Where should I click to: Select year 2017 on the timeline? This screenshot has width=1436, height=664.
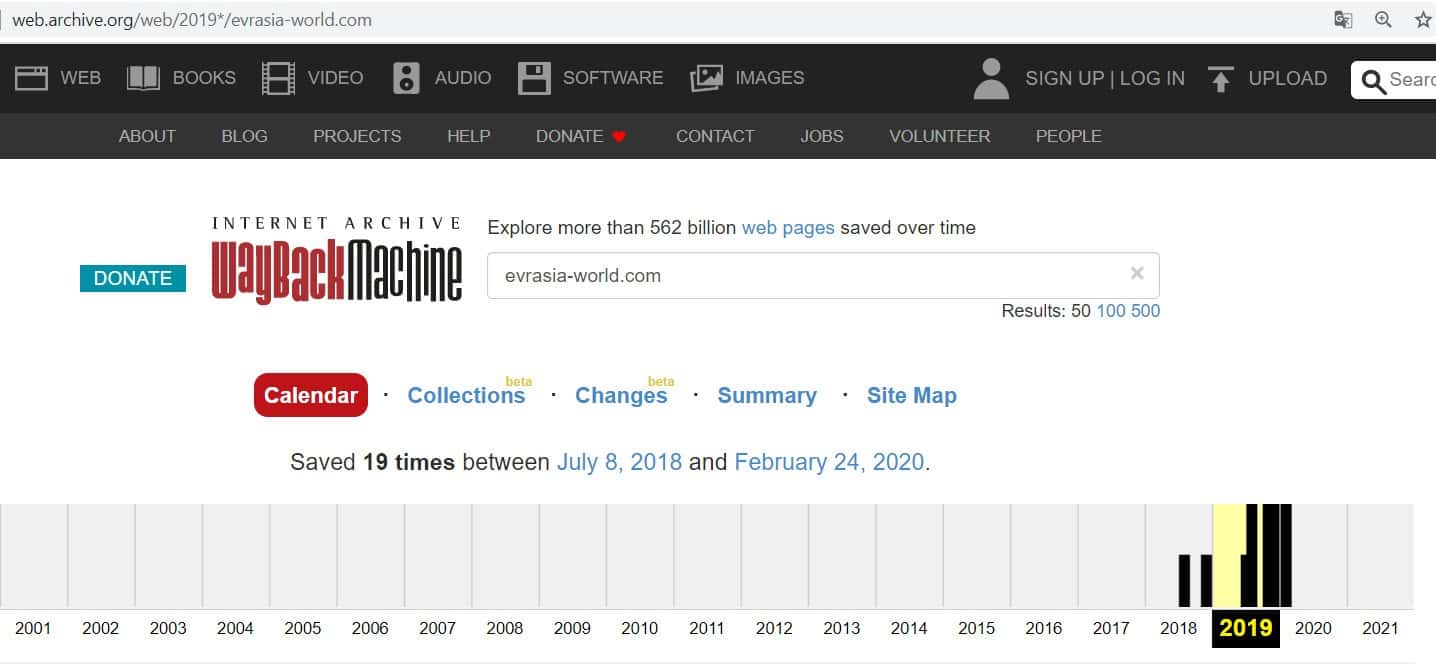coord(1111,628)
